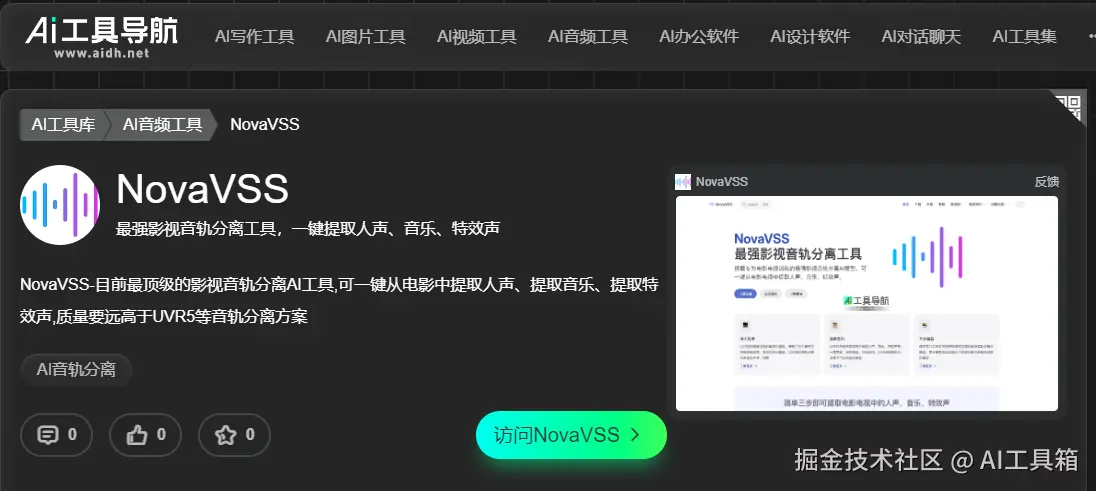Open AI工具集 menu item
The height and width of the screenshot is (491, 1096).
[x=1025, y=36]
